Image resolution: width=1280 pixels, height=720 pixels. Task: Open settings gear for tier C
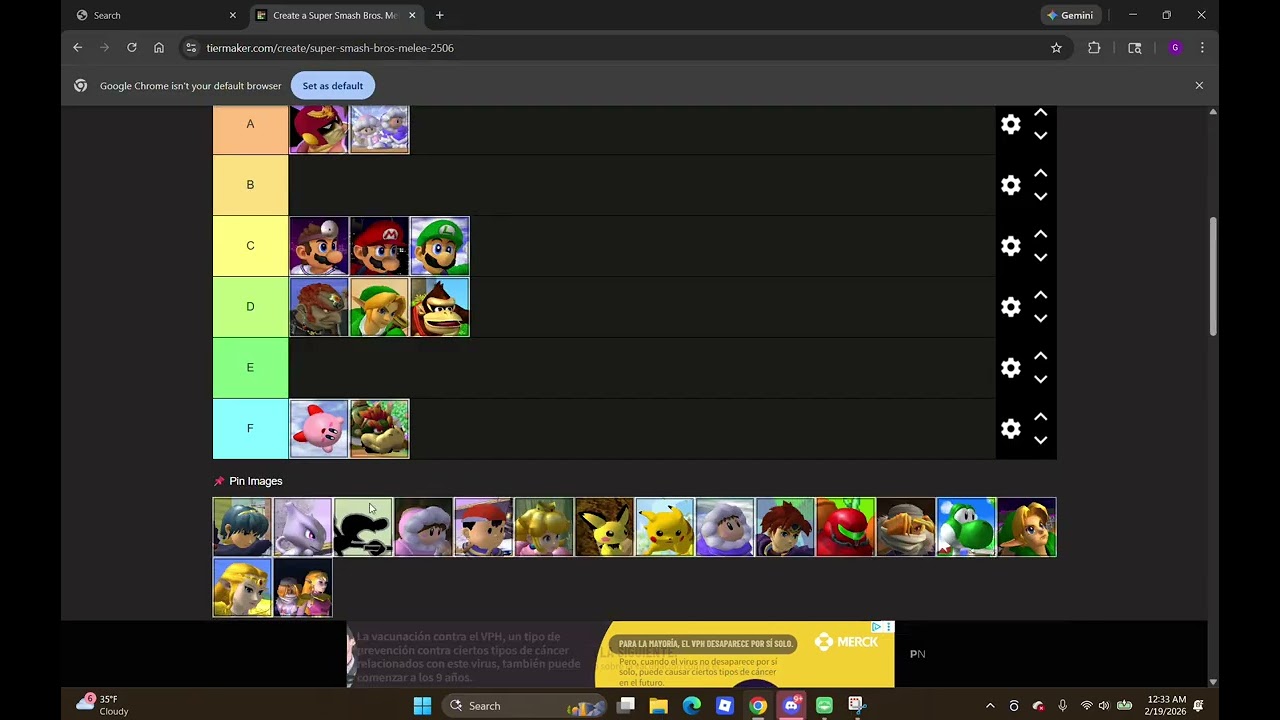pos(1011,246)
